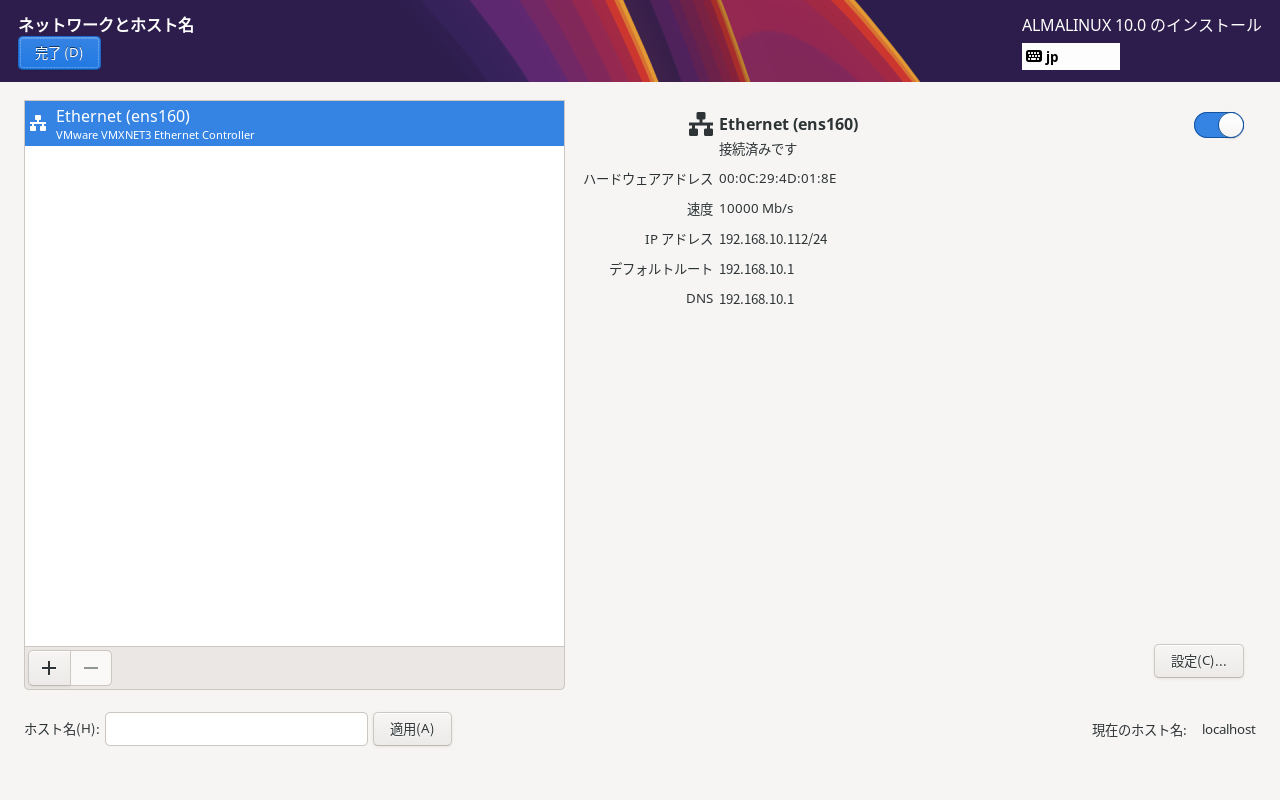Click the 10000 Mb/s speed value
1280x800 pixels.
(755, 209)
